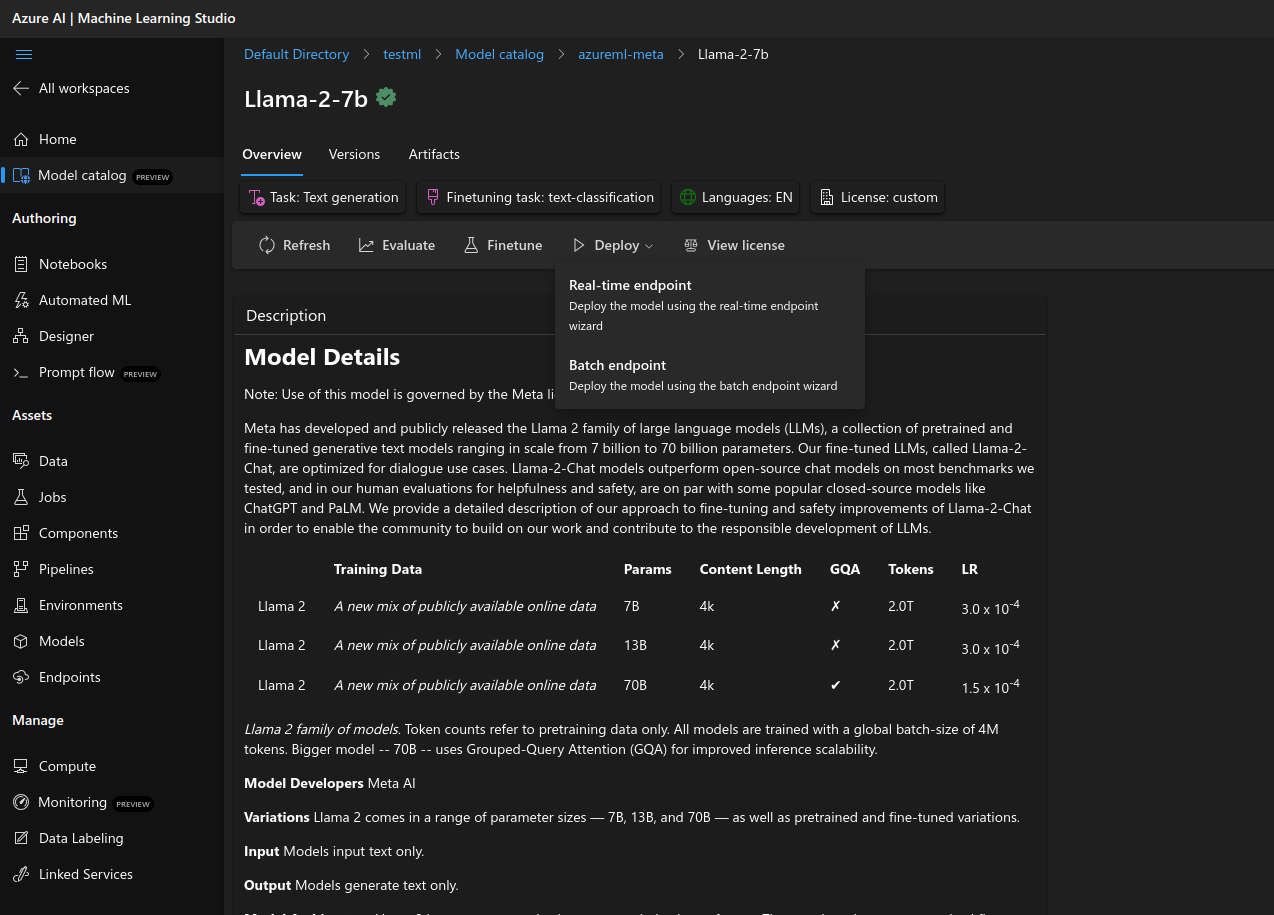Click the Evaluate chart icon

point(367,245)
